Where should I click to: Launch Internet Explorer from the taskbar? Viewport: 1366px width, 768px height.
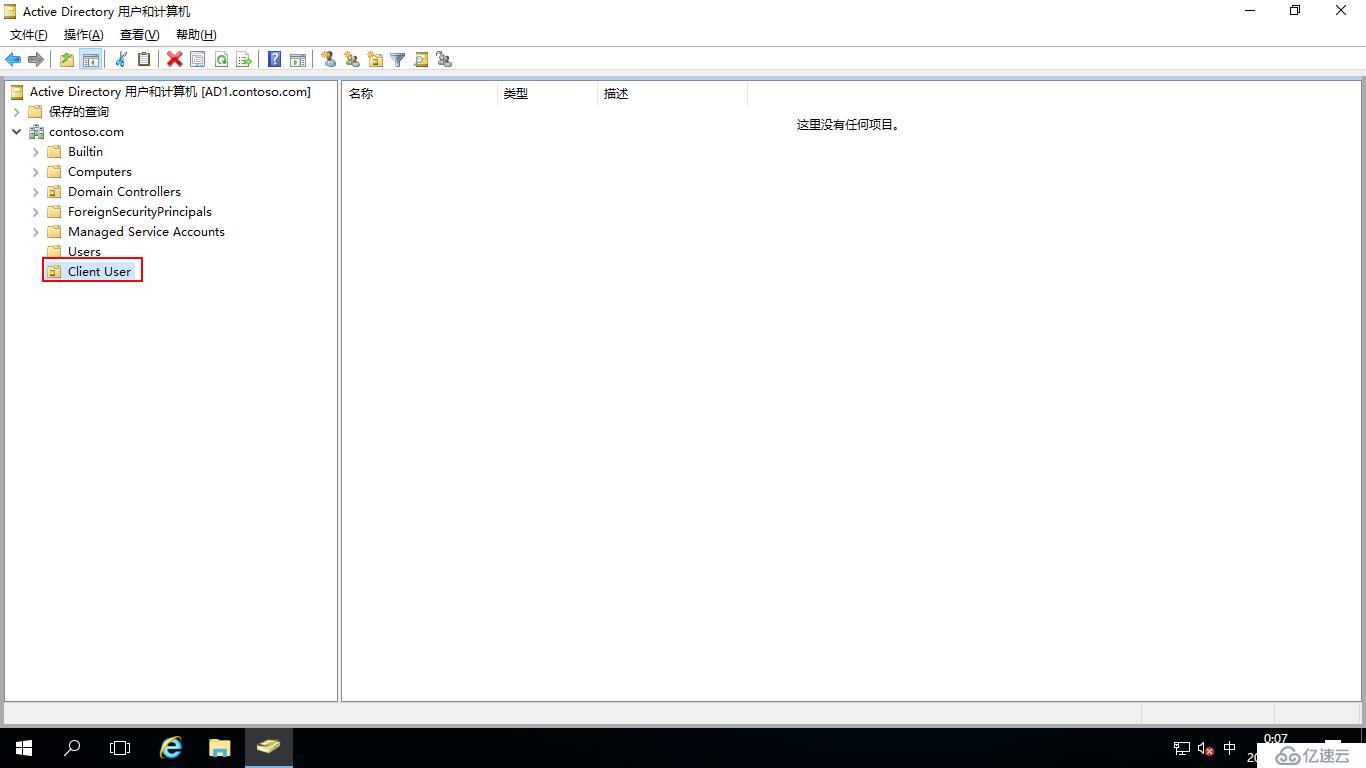172,748
